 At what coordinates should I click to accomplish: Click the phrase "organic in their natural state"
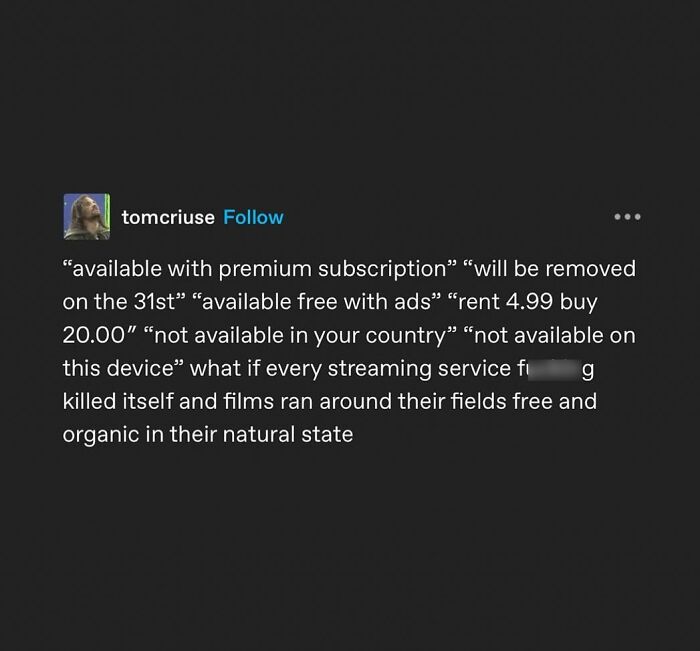[208, 435]
